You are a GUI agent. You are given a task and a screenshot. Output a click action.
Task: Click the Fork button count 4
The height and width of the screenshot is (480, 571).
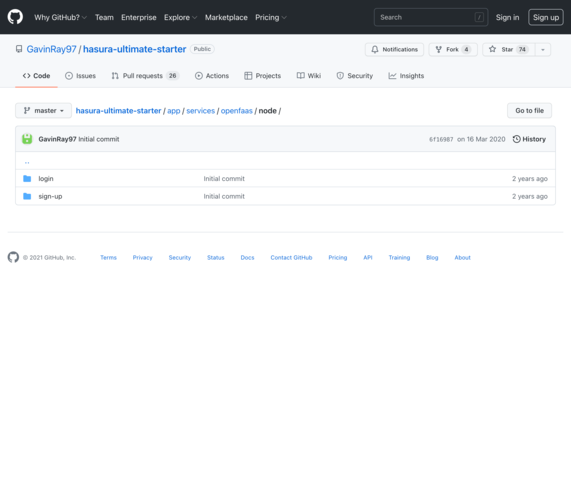[x=466, y=50]
